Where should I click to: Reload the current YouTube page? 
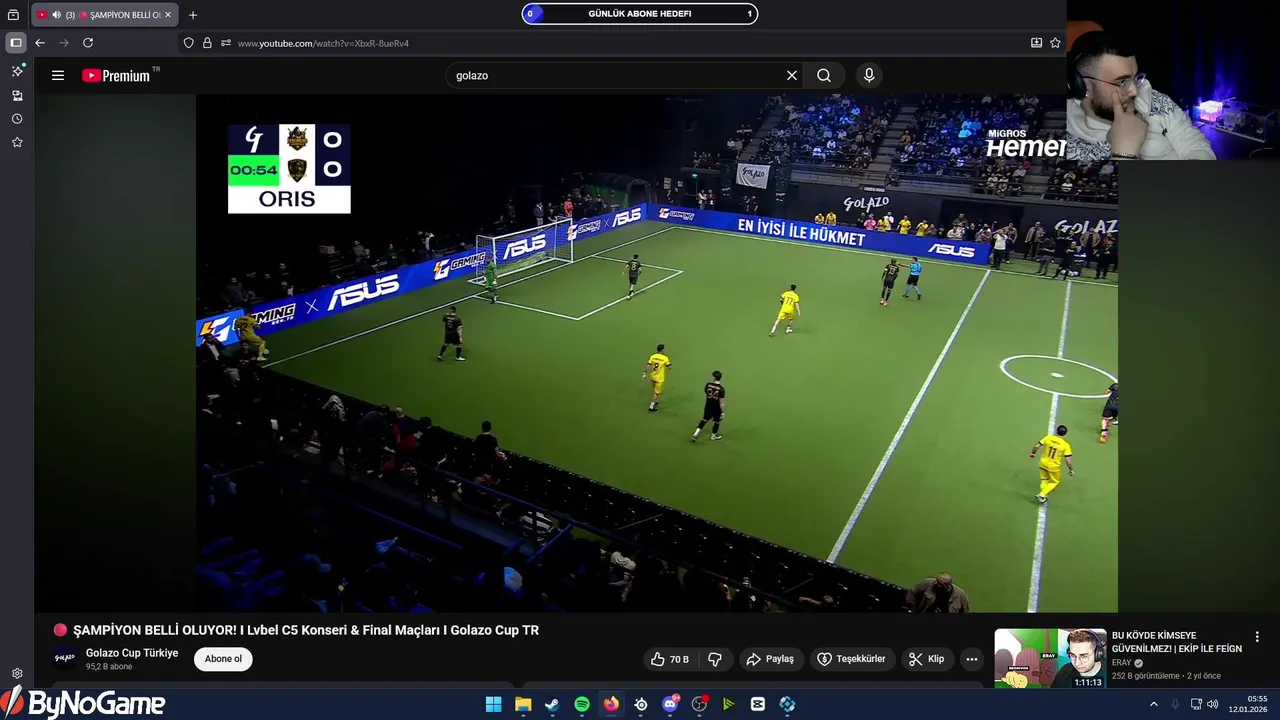point(88,43)
